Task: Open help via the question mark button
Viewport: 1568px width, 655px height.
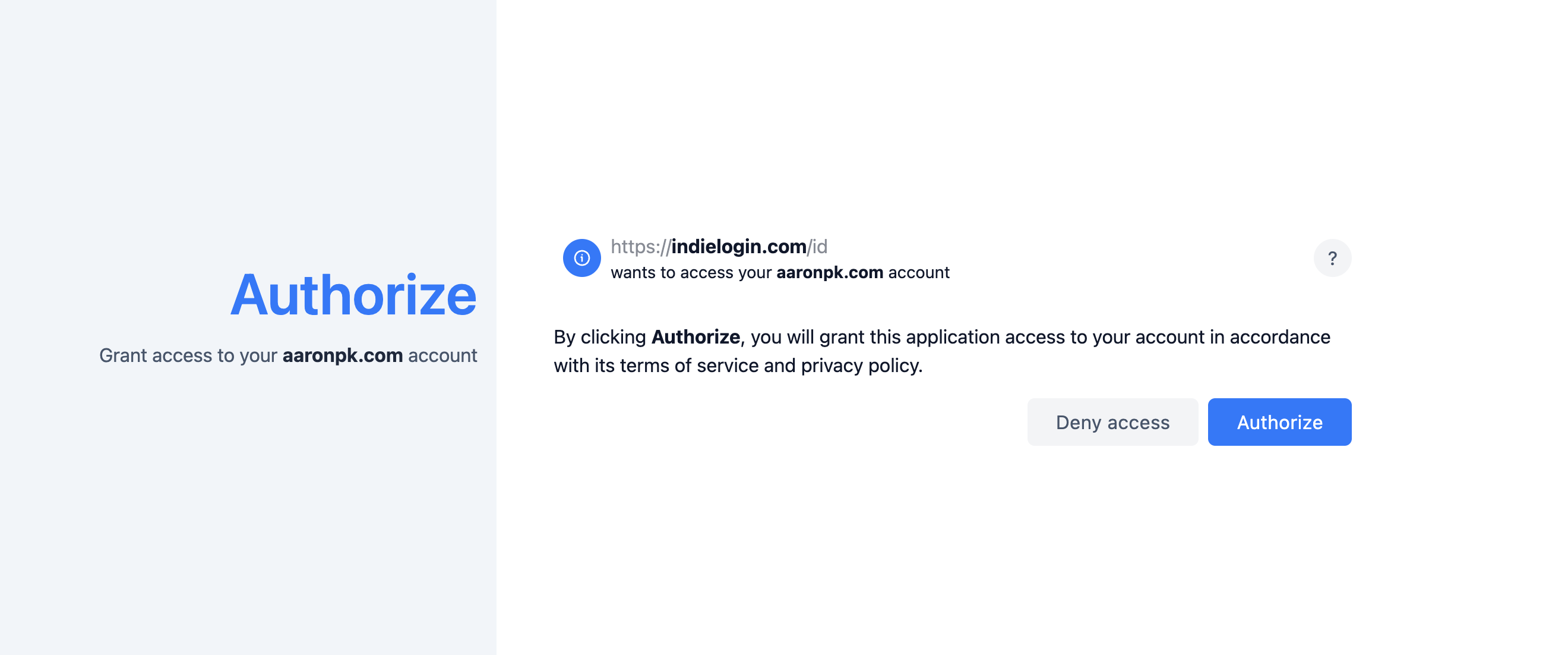Action: (1332, 258)
